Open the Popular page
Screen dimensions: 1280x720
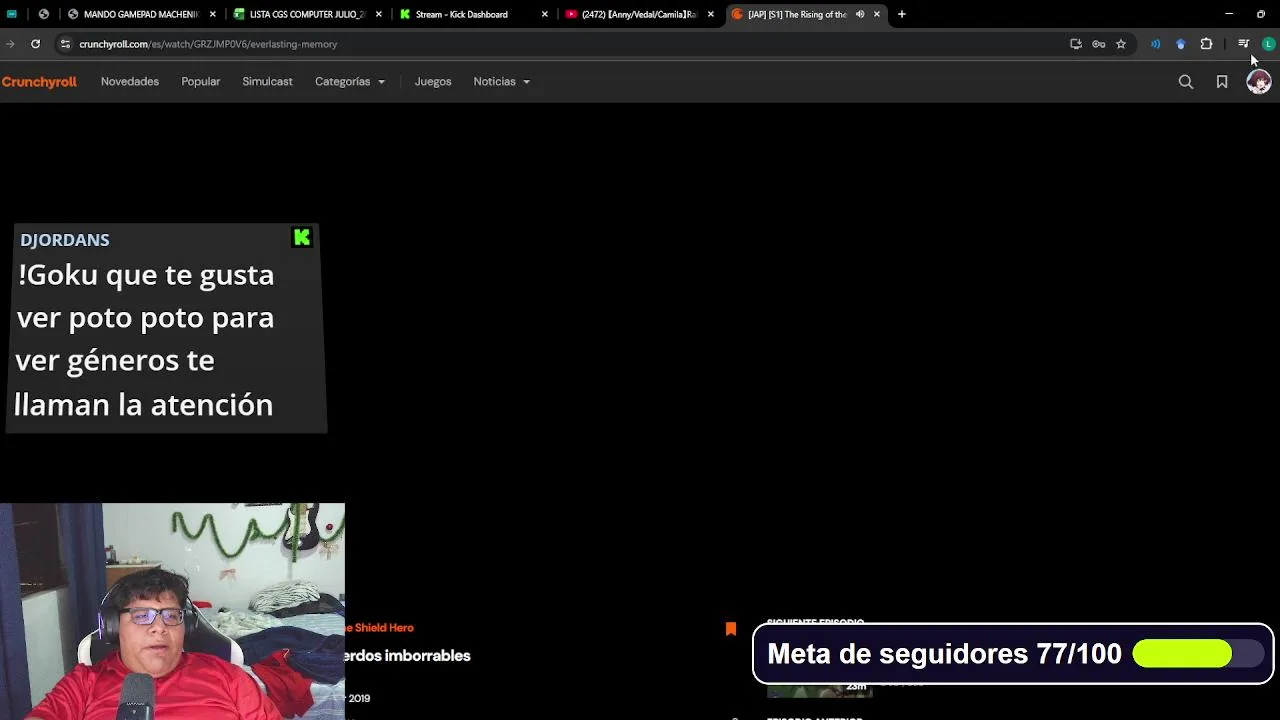(200, 82)
